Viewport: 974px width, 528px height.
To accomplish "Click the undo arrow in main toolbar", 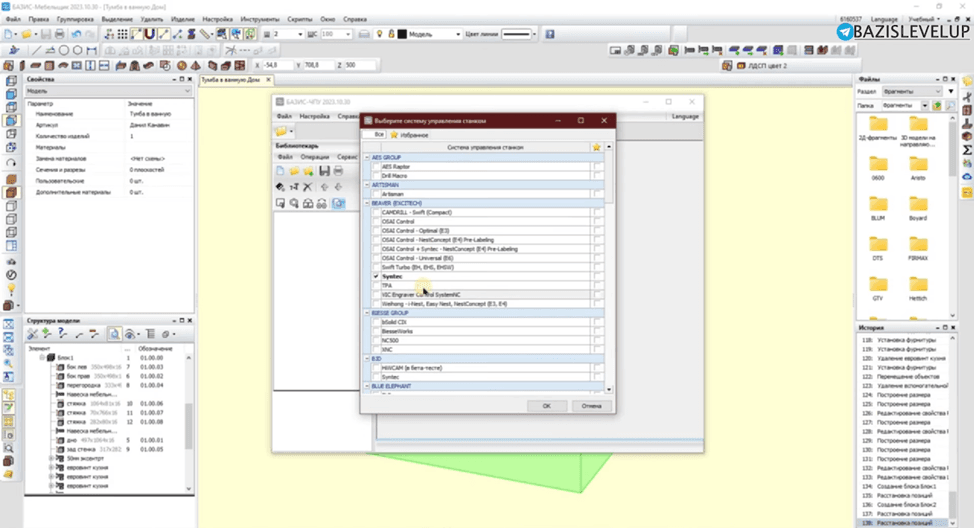I will click(x=76, y=34).
